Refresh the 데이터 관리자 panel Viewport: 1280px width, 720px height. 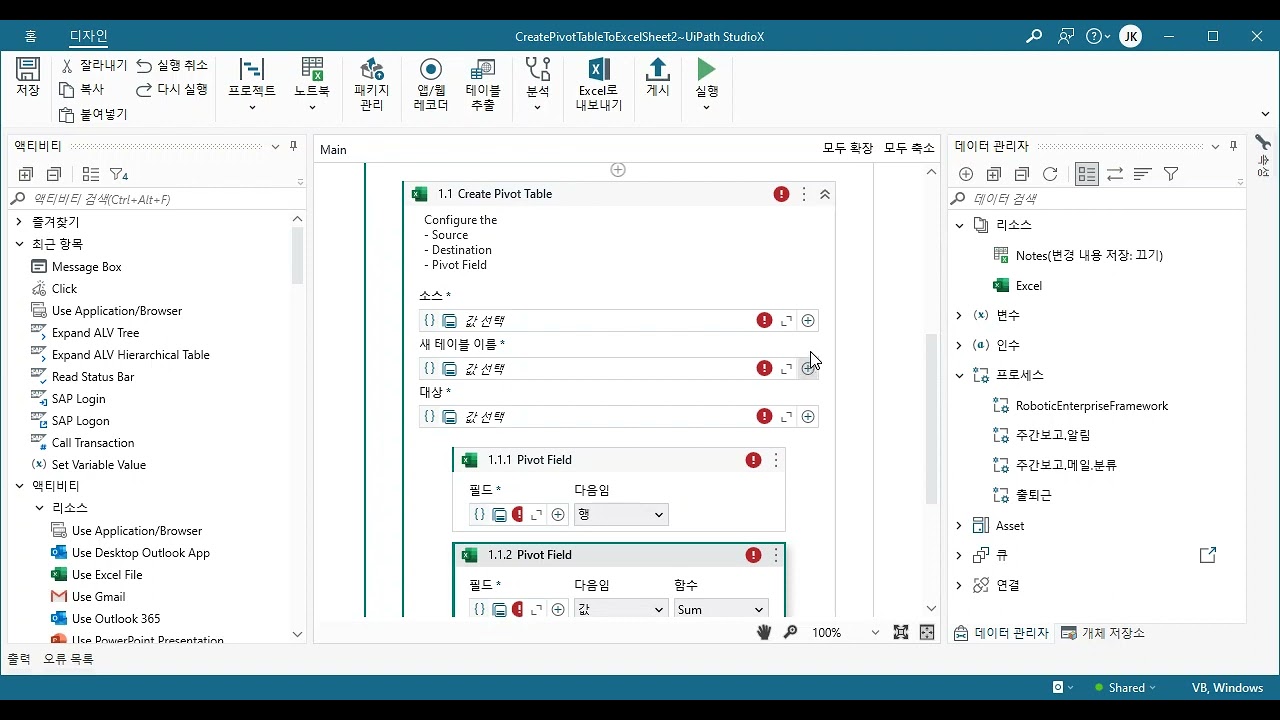(x=1050, y=174)
